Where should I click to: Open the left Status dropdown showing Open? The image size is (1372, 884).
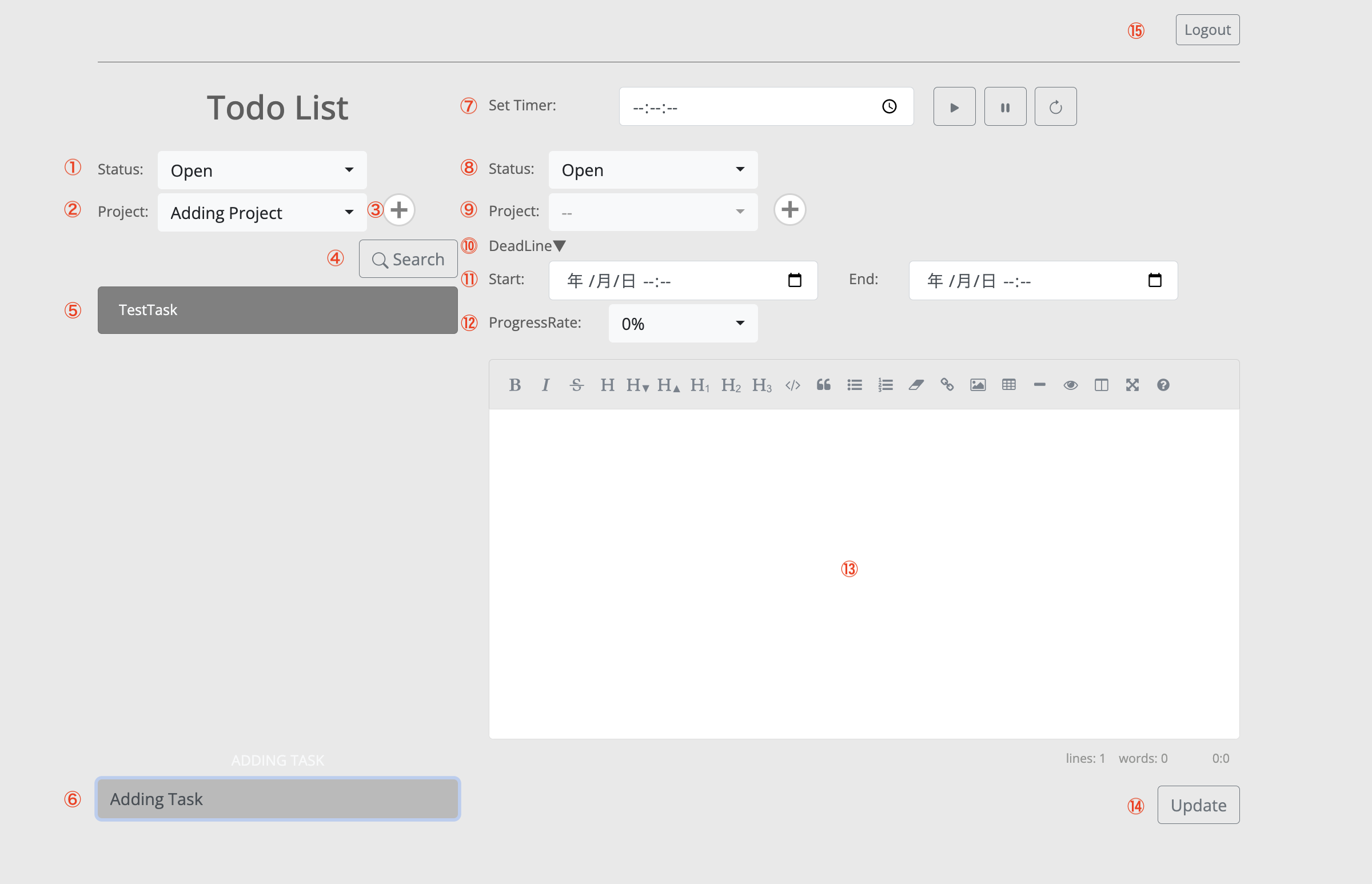pyautogui.click(x=262, y=170)
